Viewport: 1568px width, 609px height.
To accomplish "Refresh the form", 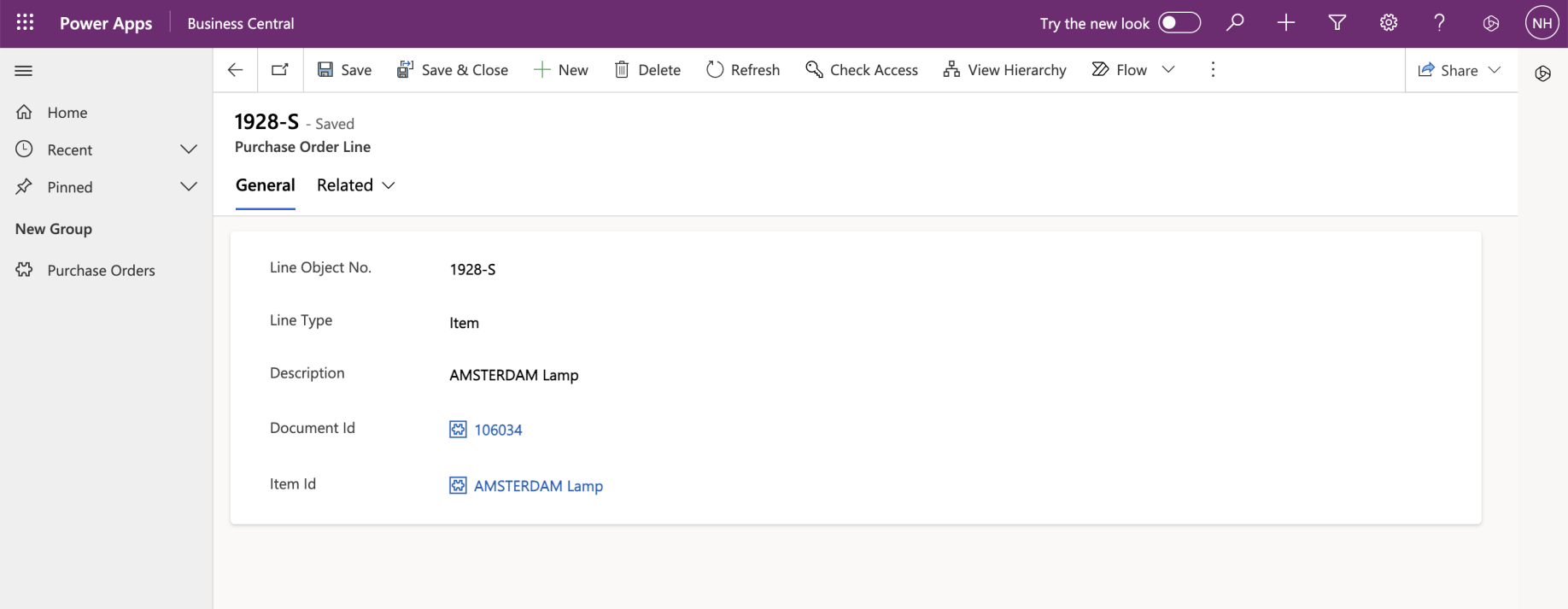I will (x=743, y=70).
